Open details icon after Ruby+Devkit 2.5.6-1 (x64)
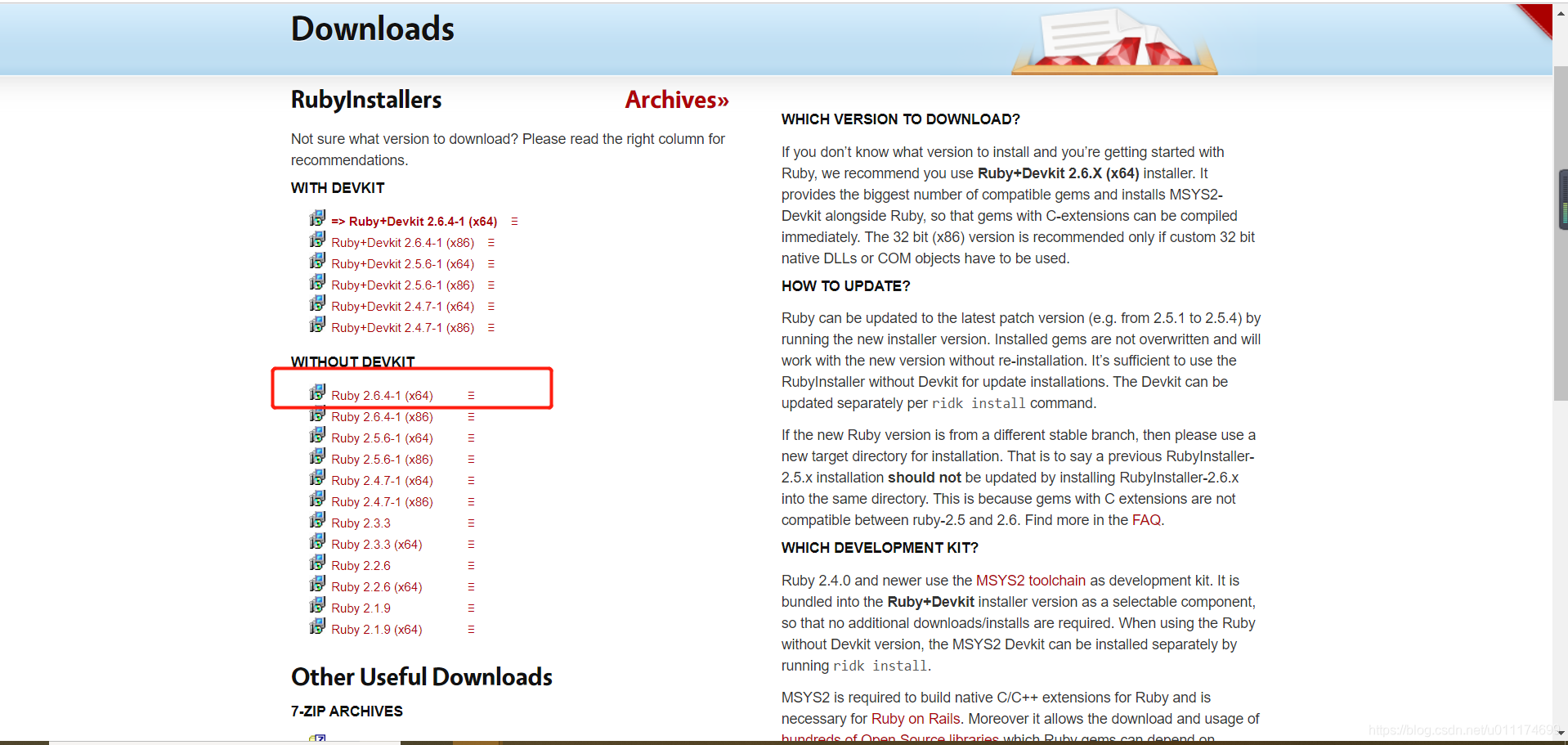The width and height of the screenshot is (1568, 745). tap(491, 264)
